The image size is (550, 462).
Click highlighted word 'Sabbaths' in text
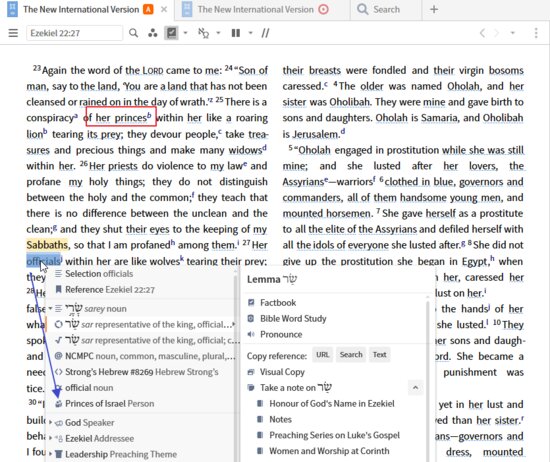coord(47,245)
